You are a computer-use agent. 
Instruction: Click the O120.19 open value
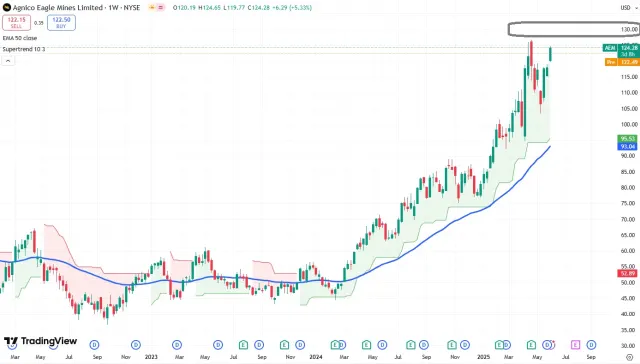tap(184, 7)
